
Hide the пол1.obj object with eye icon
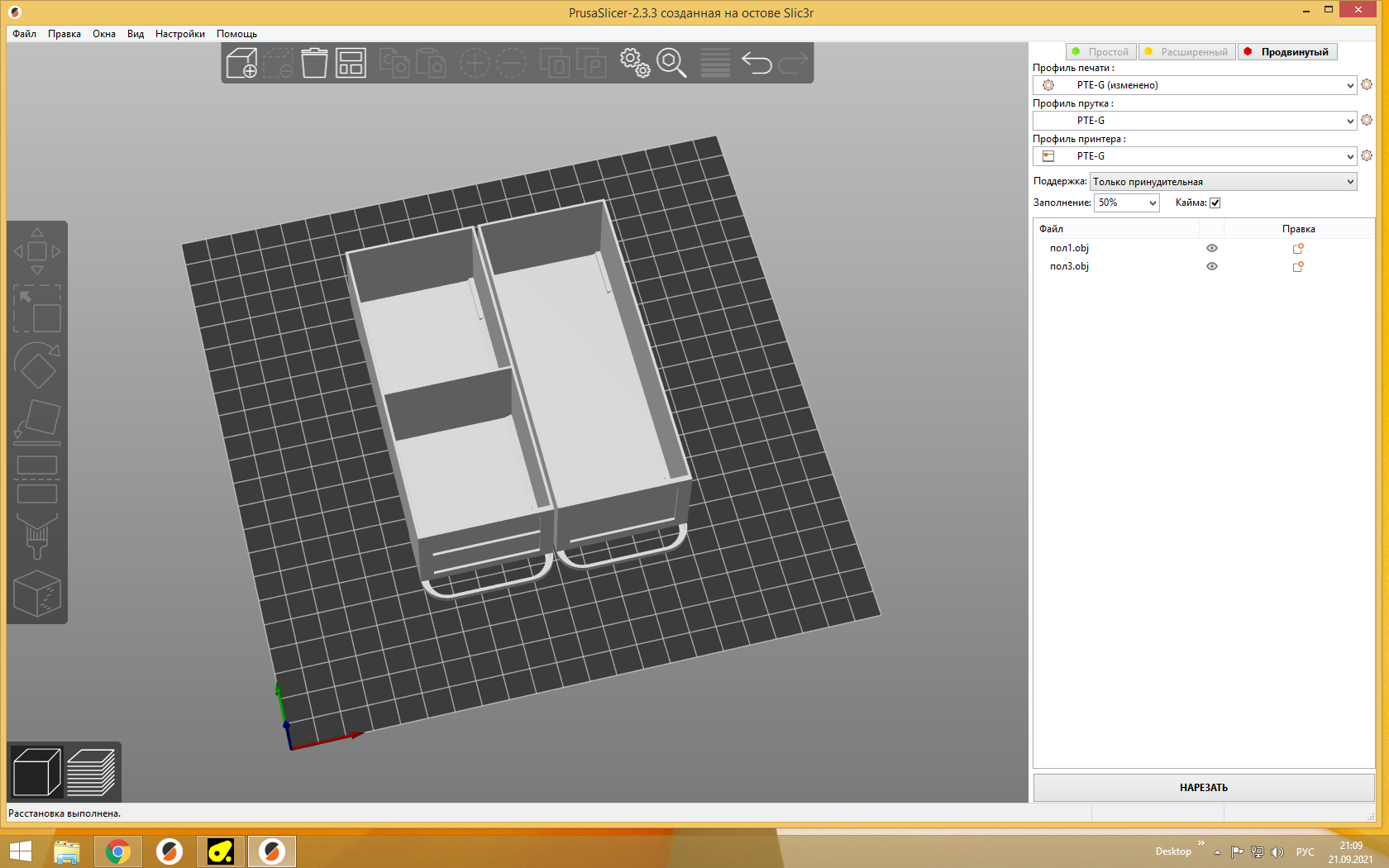click(x=1212, y=248)
